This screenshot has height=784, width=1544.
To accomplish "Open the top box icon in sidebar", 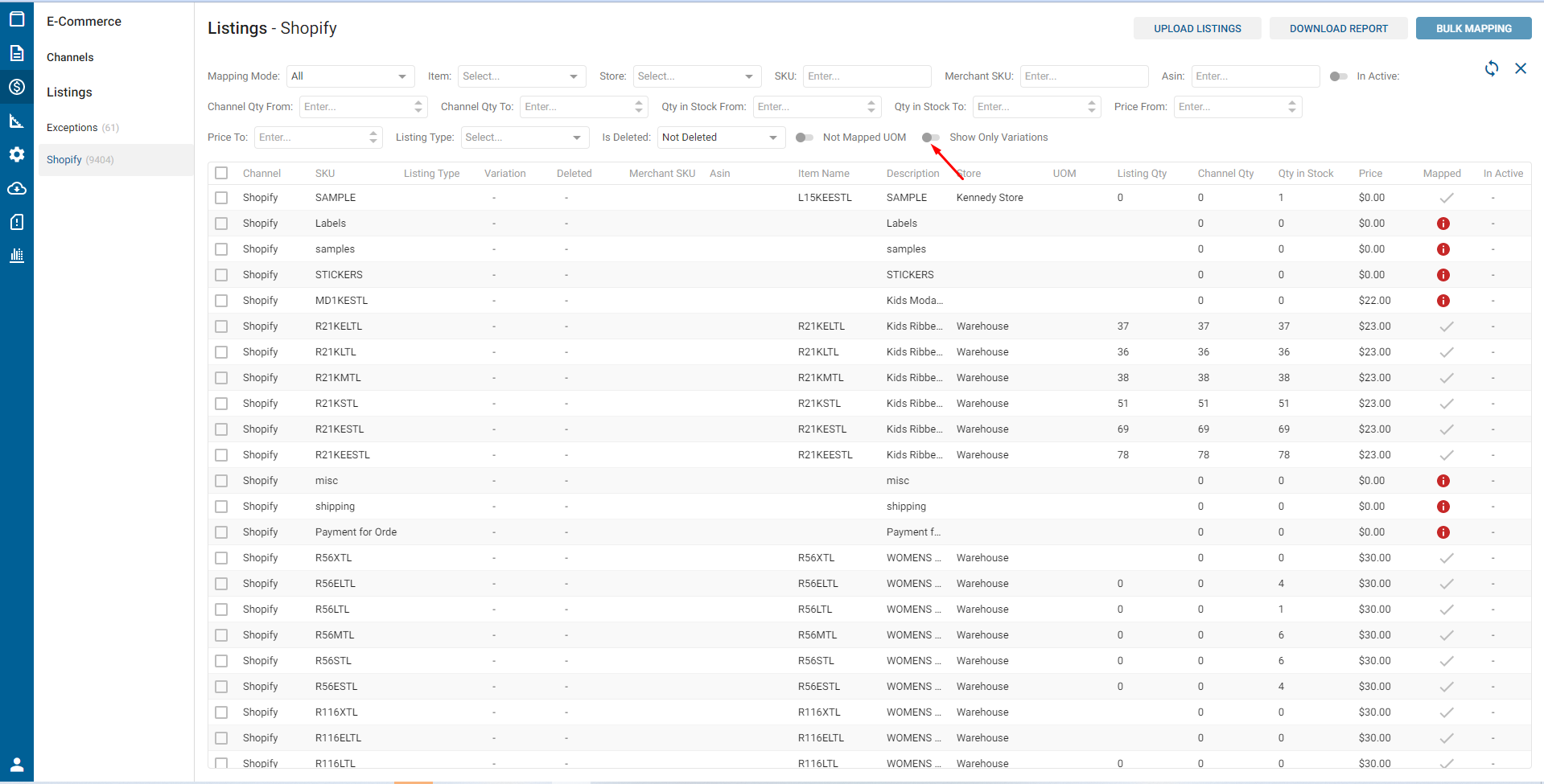I will 17,18.
